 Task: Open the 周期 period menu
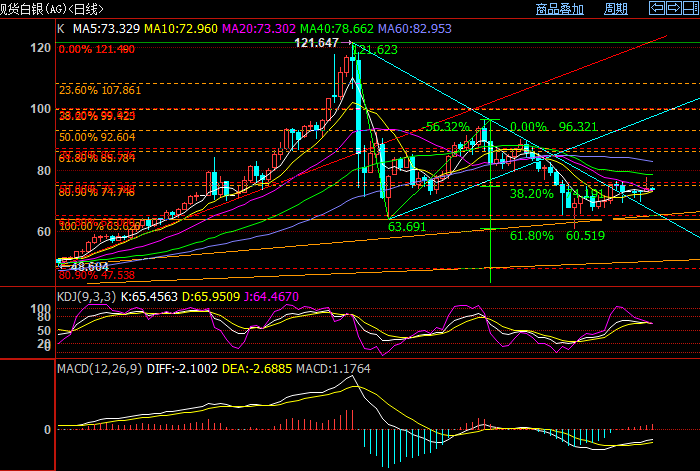pos(616,9)
